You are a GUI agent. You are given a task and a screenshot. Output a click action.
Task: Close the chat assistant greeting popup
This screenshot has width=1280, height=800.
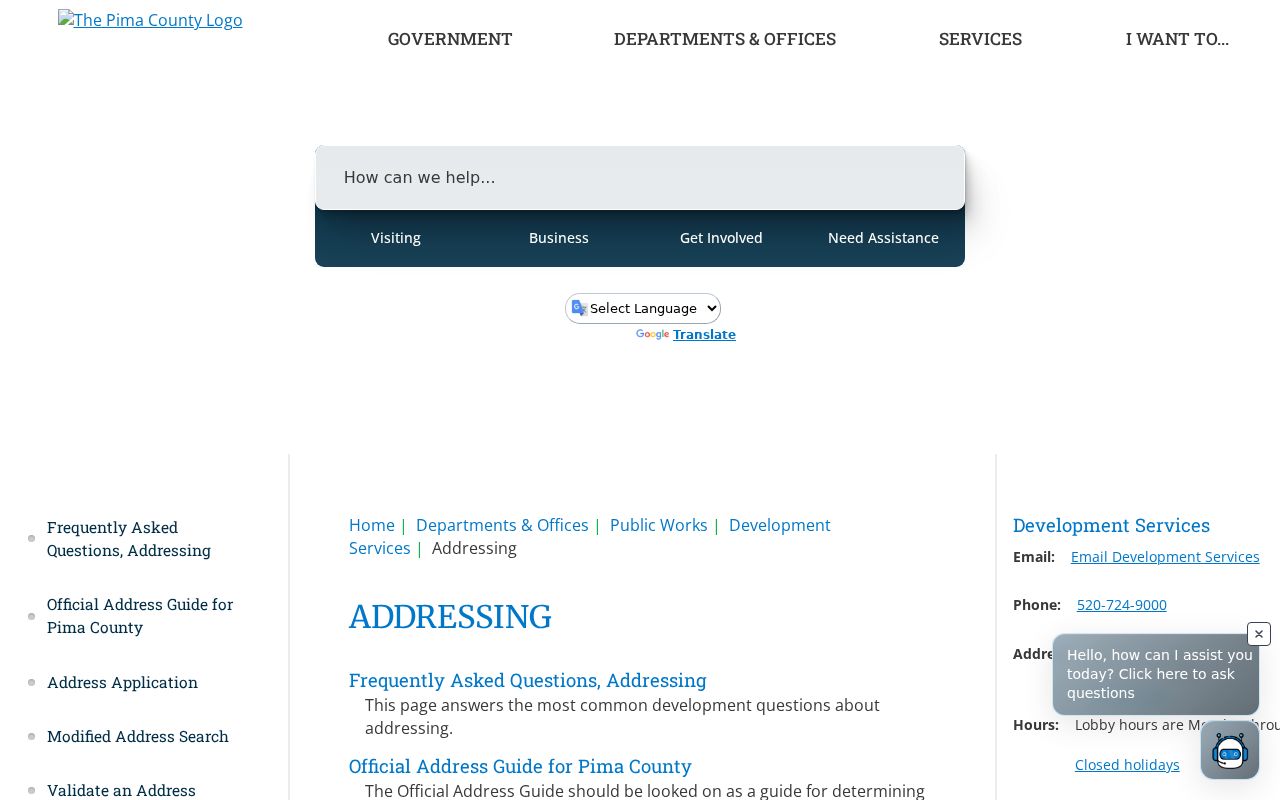pos(1259,634)
